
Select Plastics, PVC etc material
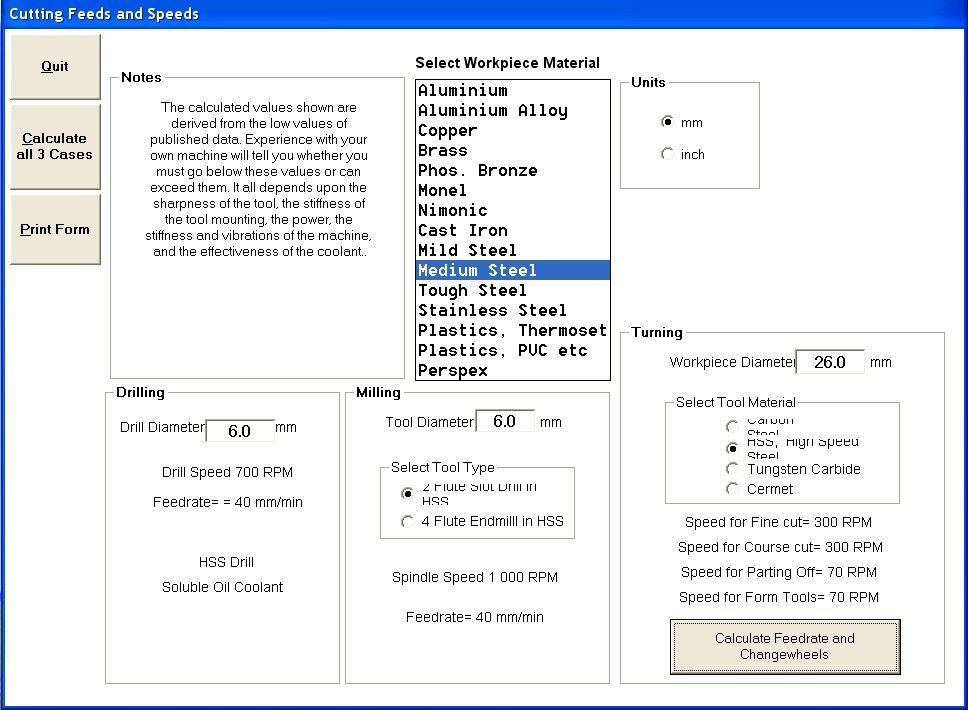[x=512, y=350]
